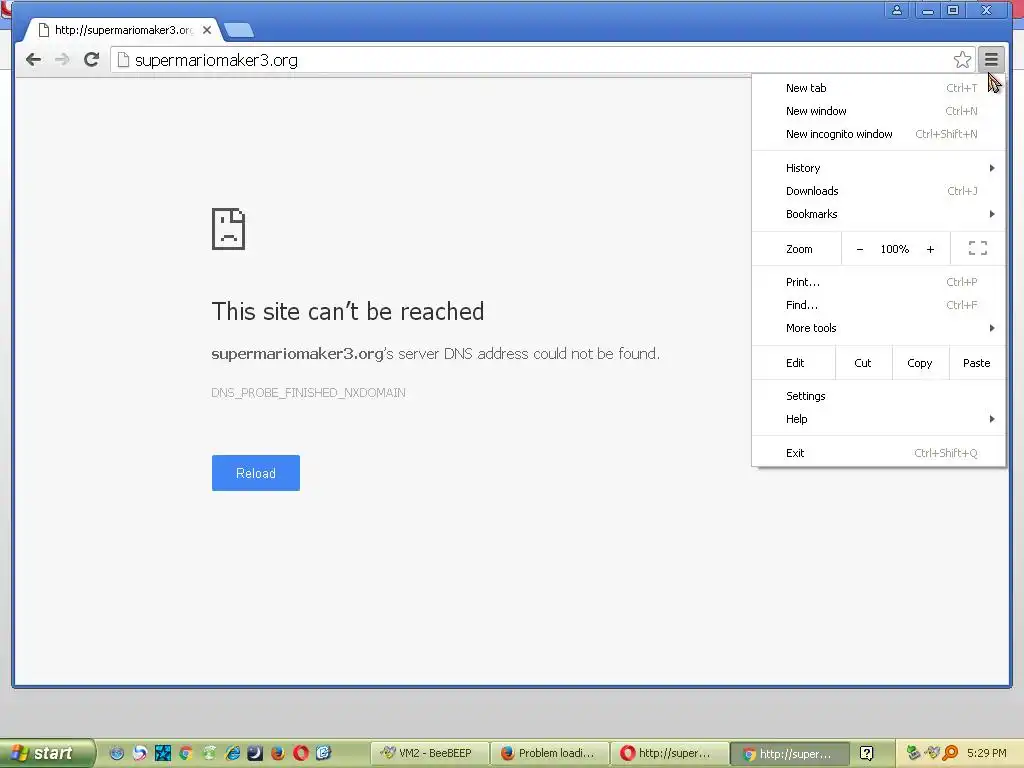Launch Chrome from quick launch bar
Image resolution: width=1024 pixels, height=768 pixels.
(x=185, y=753)
